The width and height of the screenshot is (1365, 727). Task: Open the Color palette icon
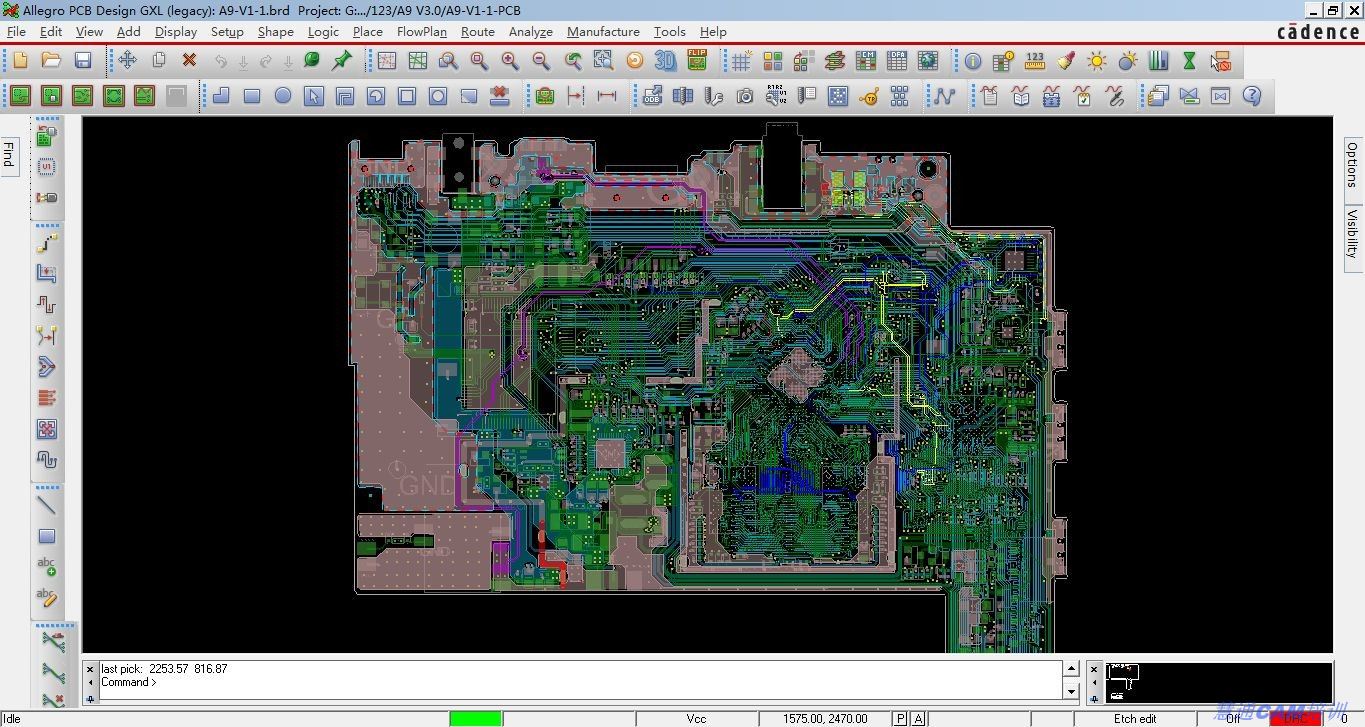point(772,61)
